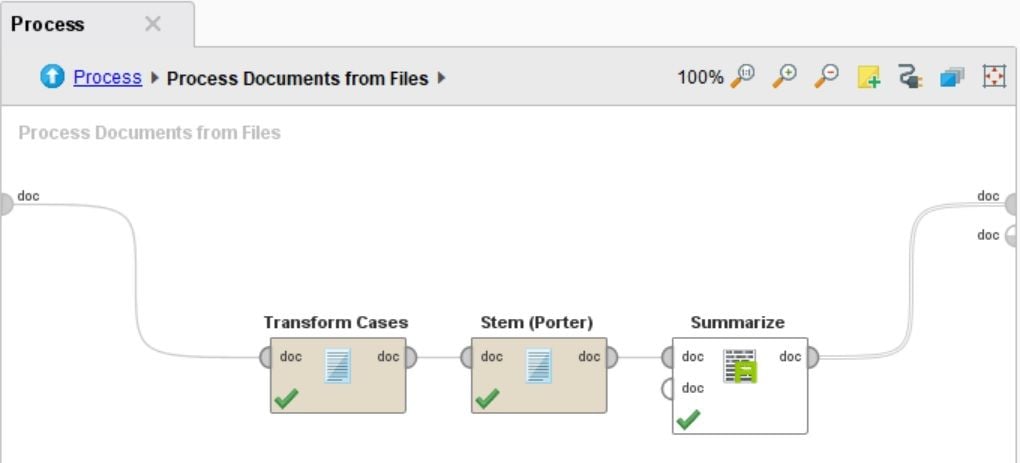The image size is (1020, 463).
Task: Open the Process breadcrumb link
Action: tap(107, 77)
